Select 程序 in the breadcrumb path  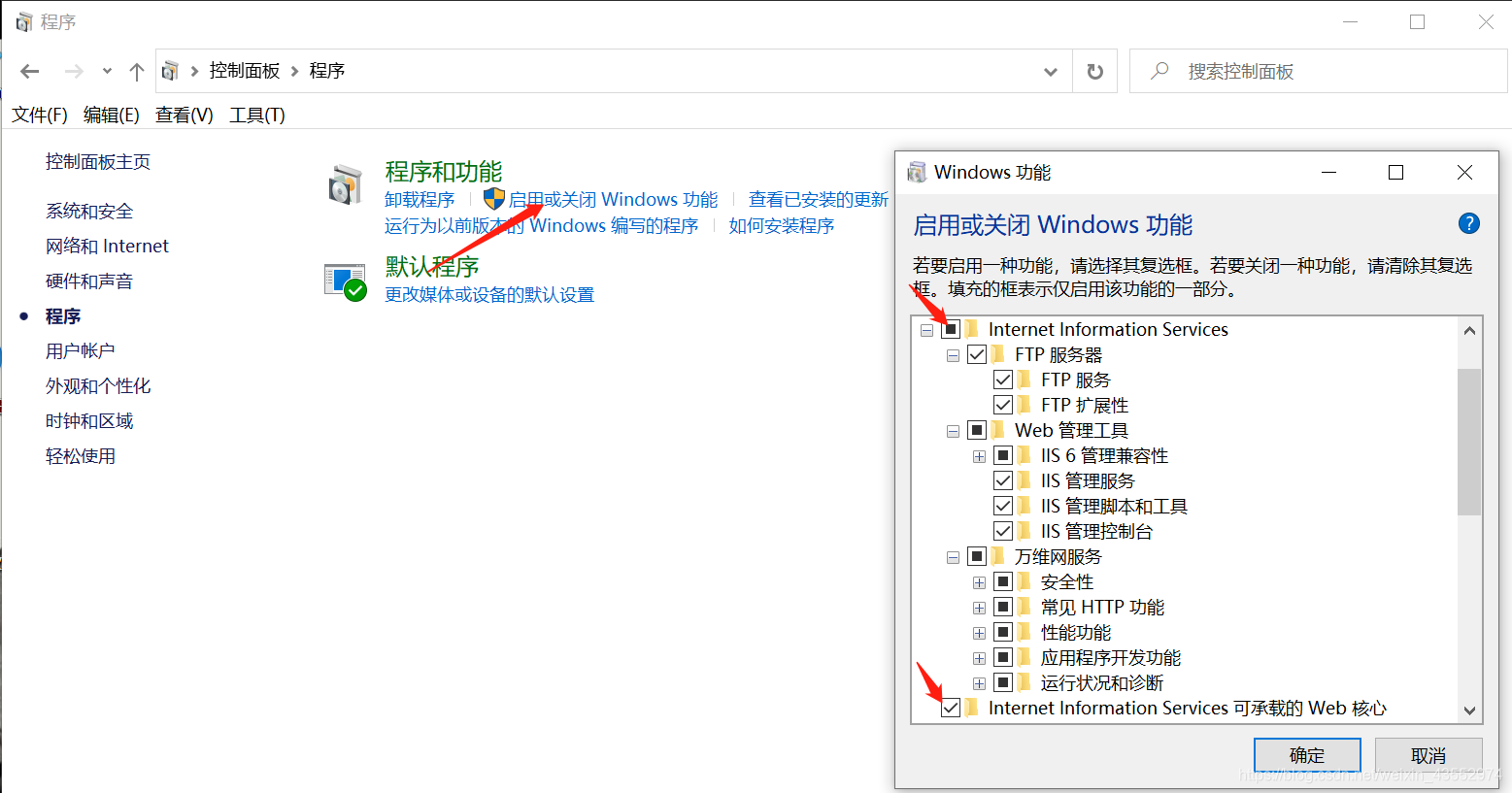click(x=327, y=71)
